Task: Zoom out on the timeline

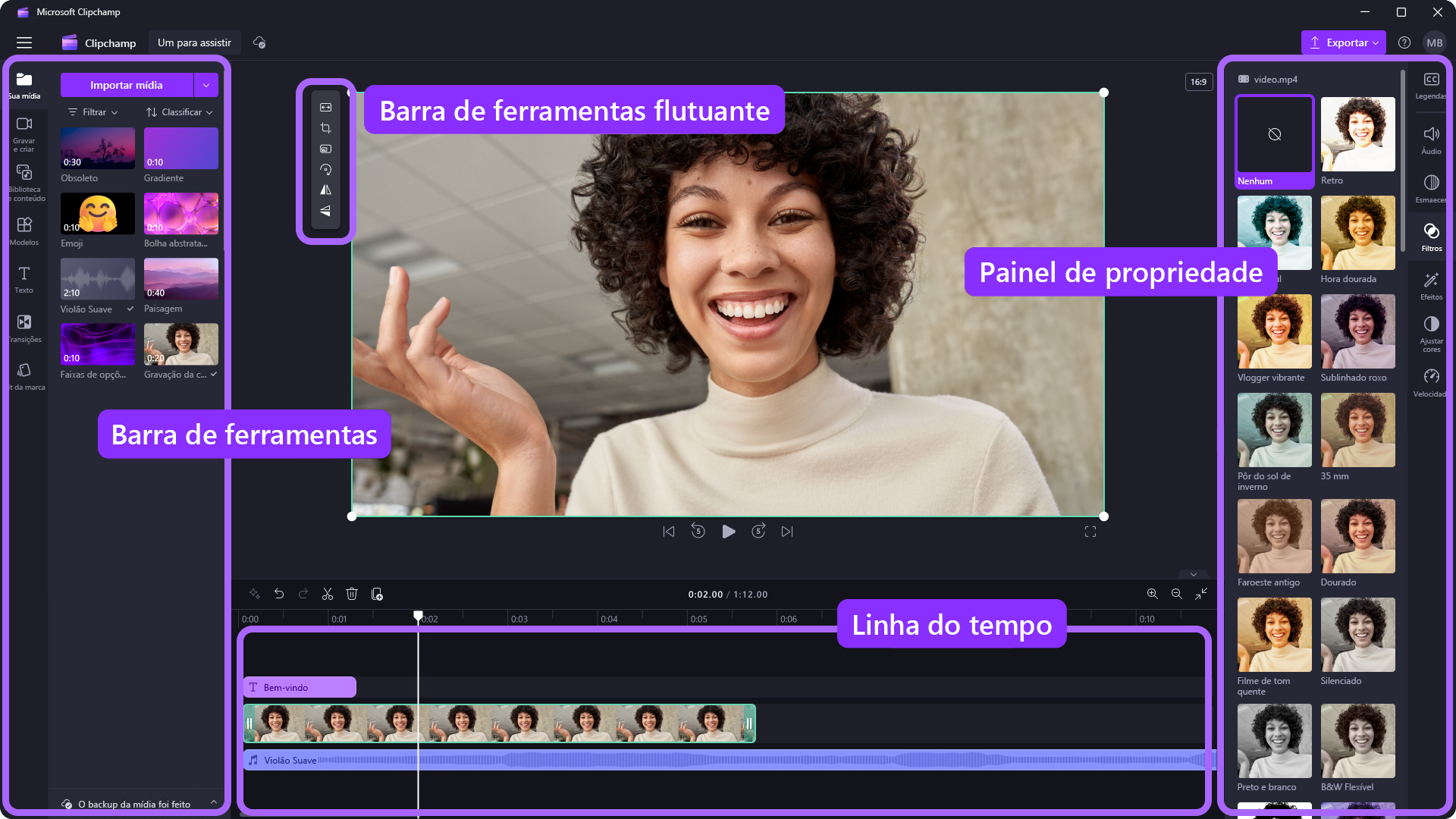Action: click(1177, 594)
